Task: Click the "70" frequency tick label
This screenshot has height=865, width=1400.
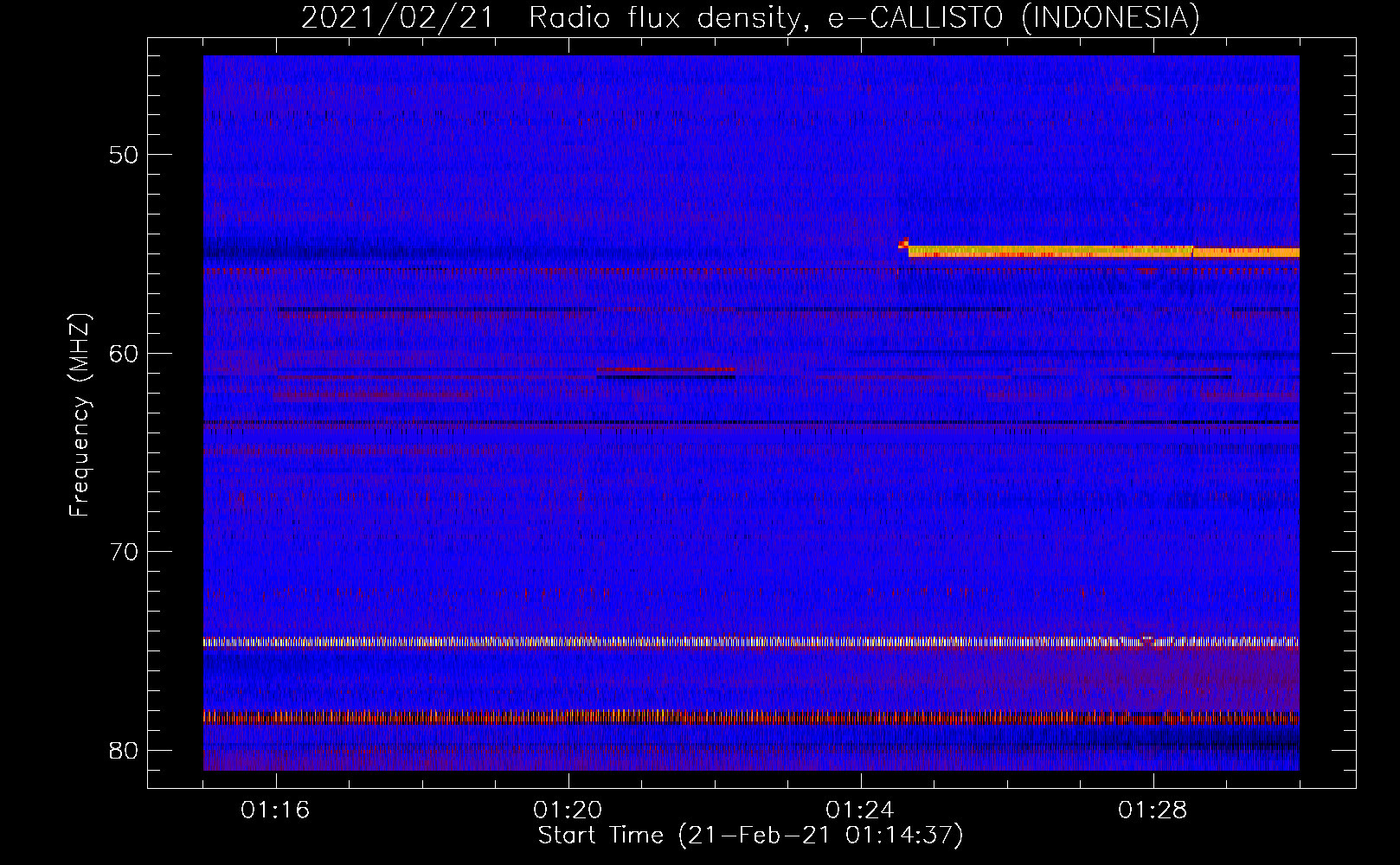Action: pos(124,551)
